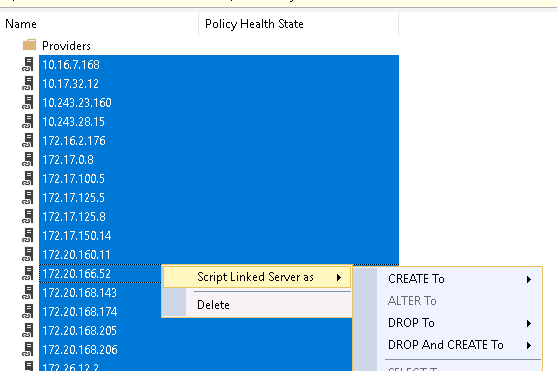Click Script Linked Server as arrow
This screenshot has width=557, height=371.
pyautogui.click(x=339, y=278)
